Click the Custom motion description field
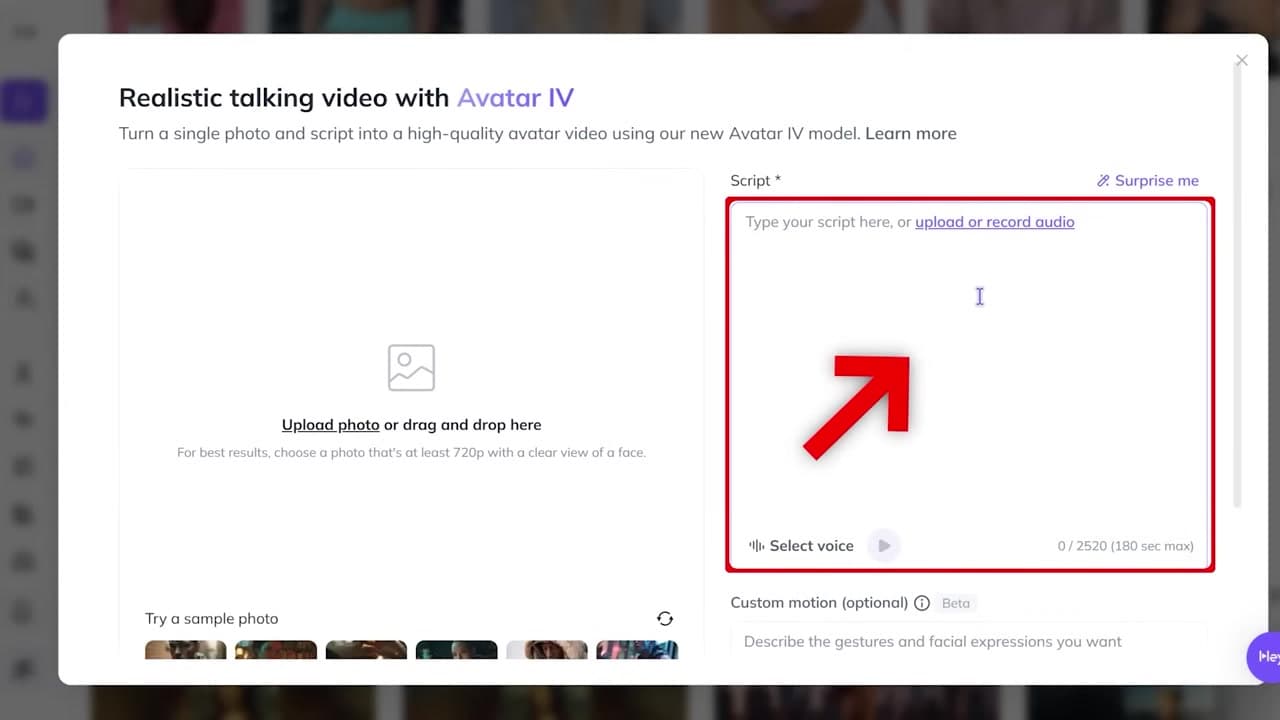 click(968, 641)
